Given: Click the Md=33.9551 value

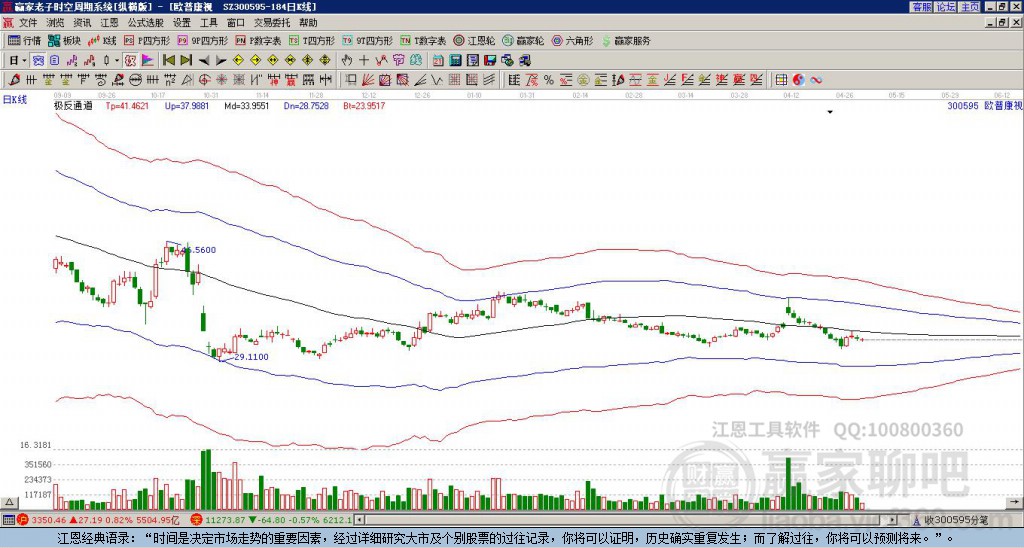Looking at the screenshot, I should [x=246, y=105].
